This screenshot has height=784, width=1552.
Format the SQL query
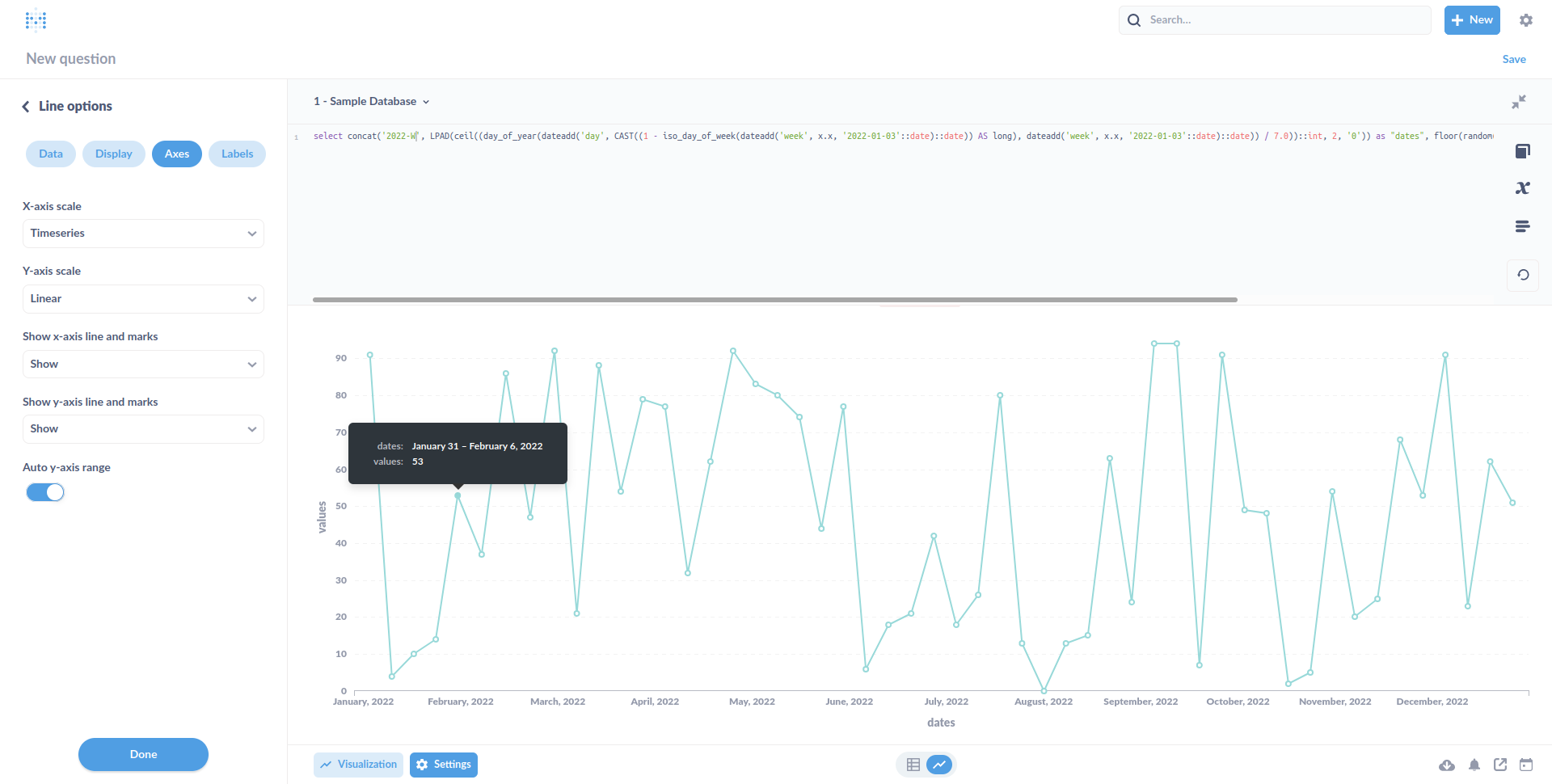tap(1523, 275)
